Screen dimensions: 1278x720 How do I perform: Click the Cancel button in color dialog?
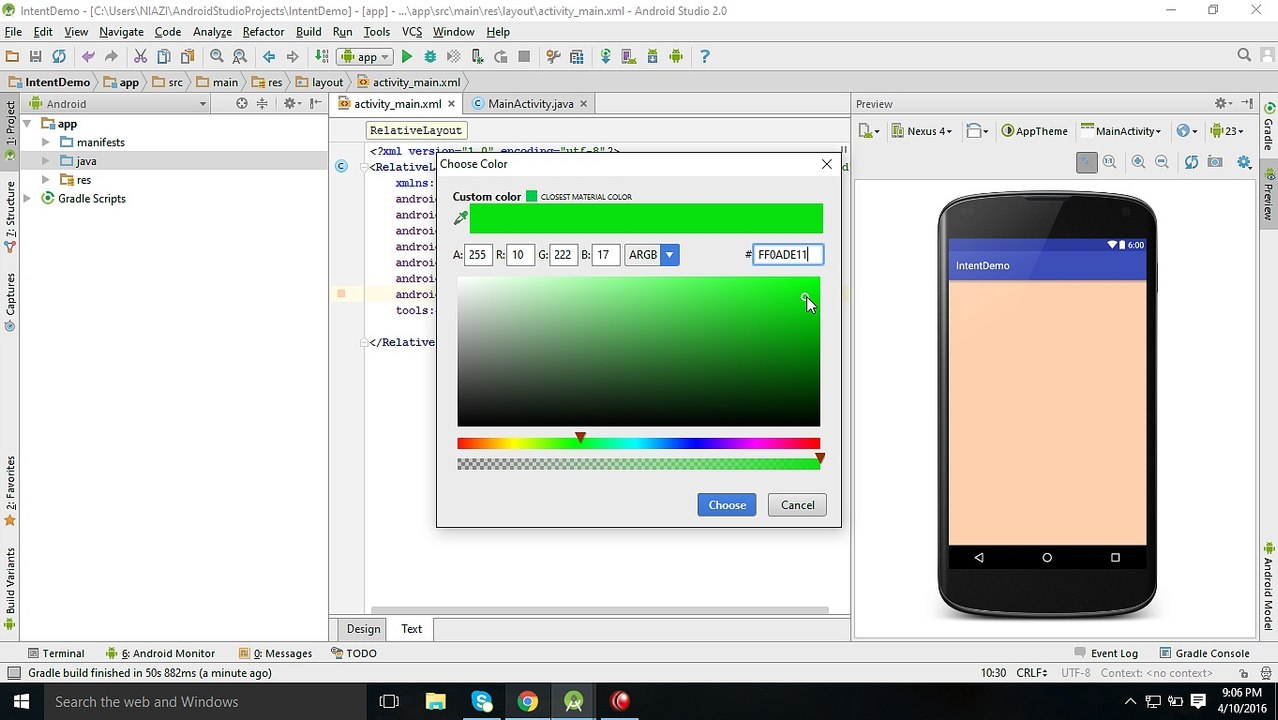click(797, 505)
